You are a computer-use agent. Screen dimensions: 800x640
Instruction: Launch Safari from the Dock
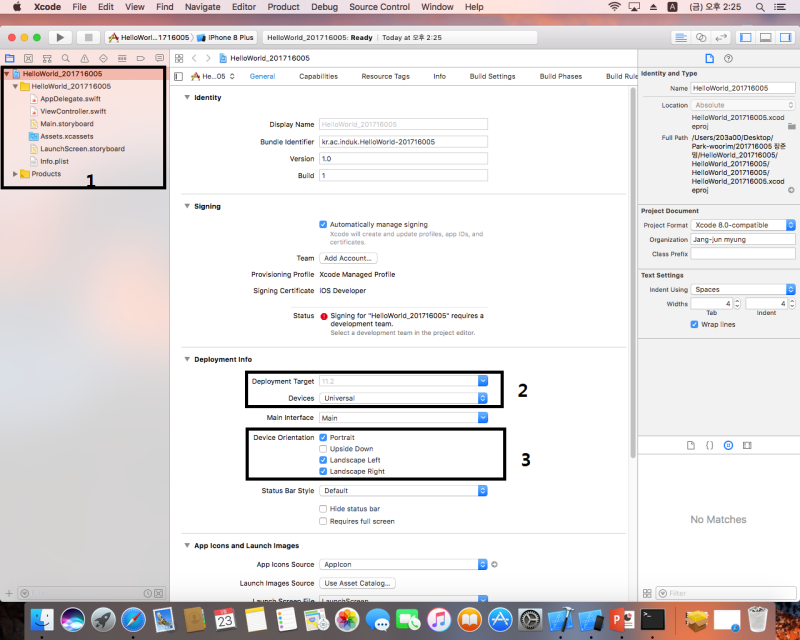click(133, 621)
